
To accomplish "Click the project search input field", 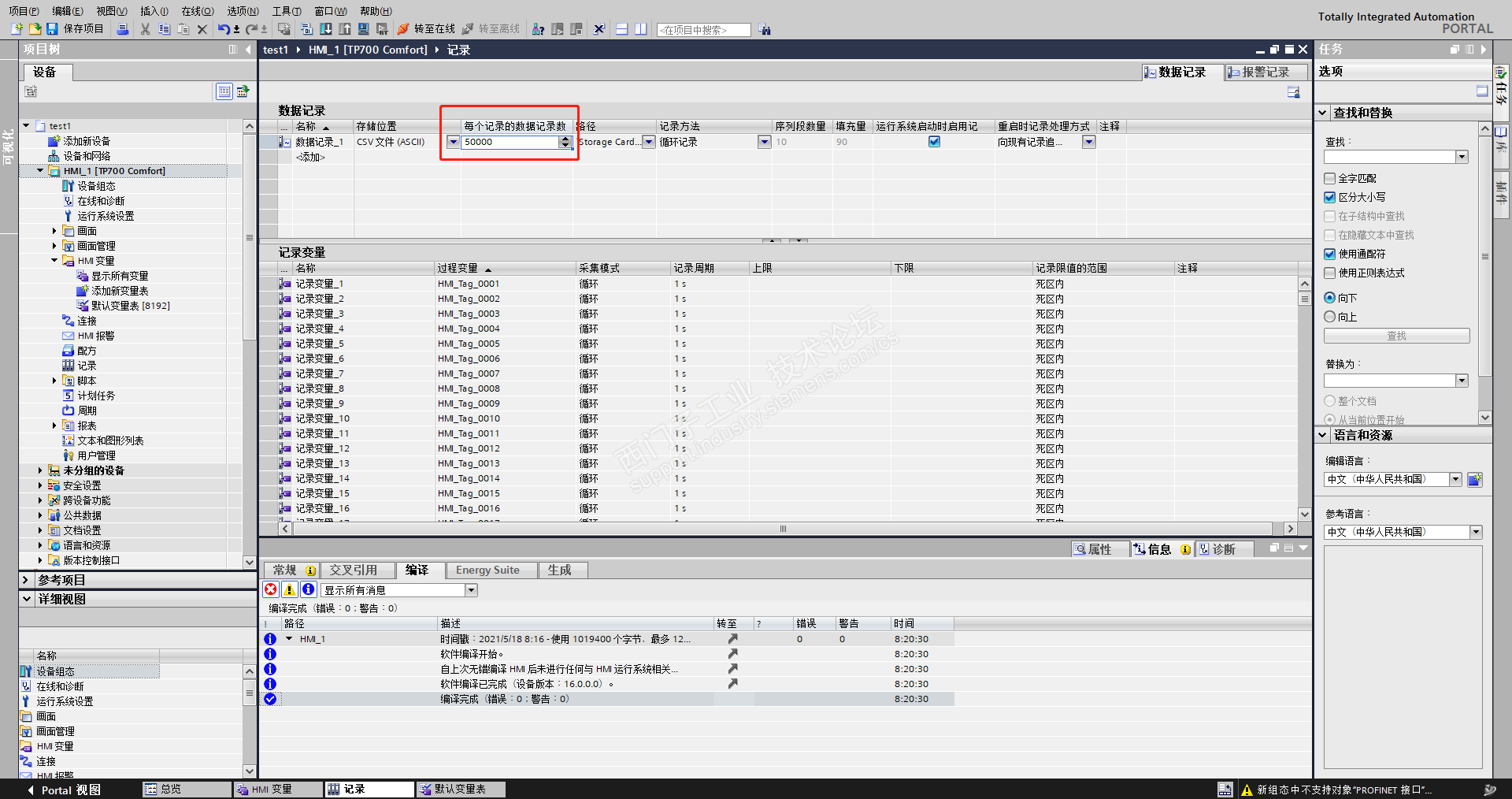I will pos(703,30).
